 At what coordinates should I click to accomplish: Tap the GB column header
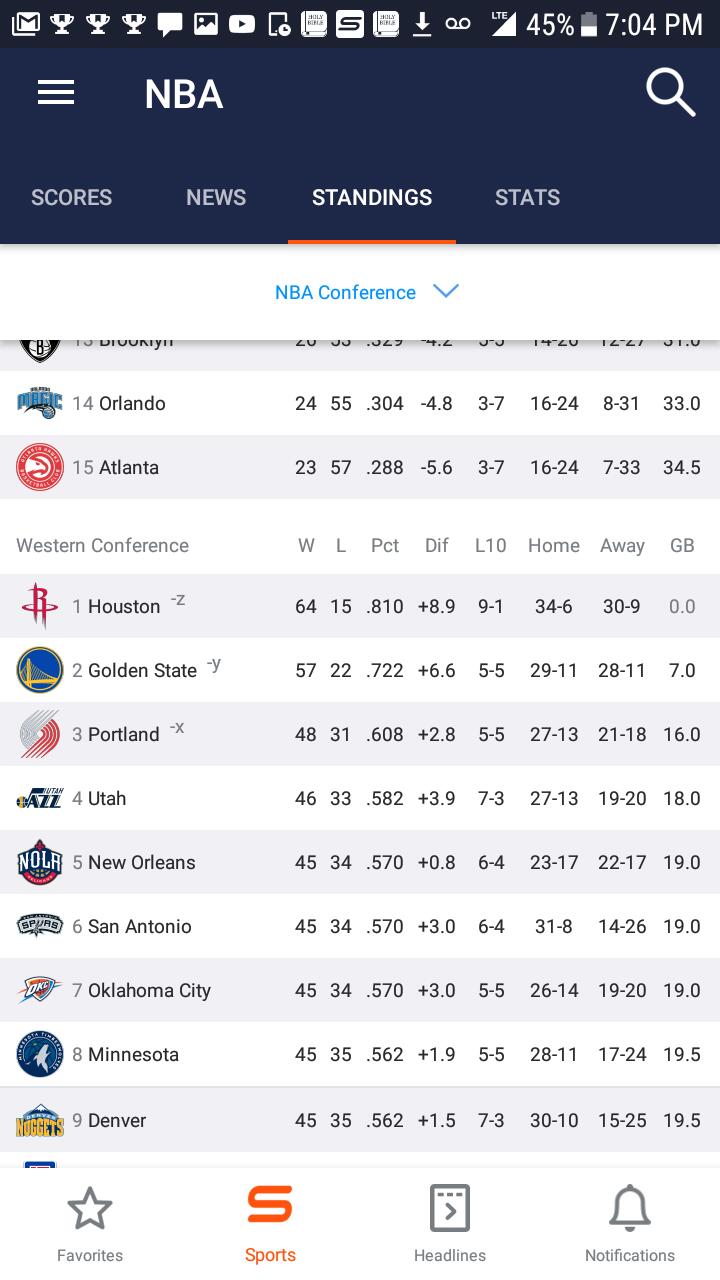pos(682,545)
